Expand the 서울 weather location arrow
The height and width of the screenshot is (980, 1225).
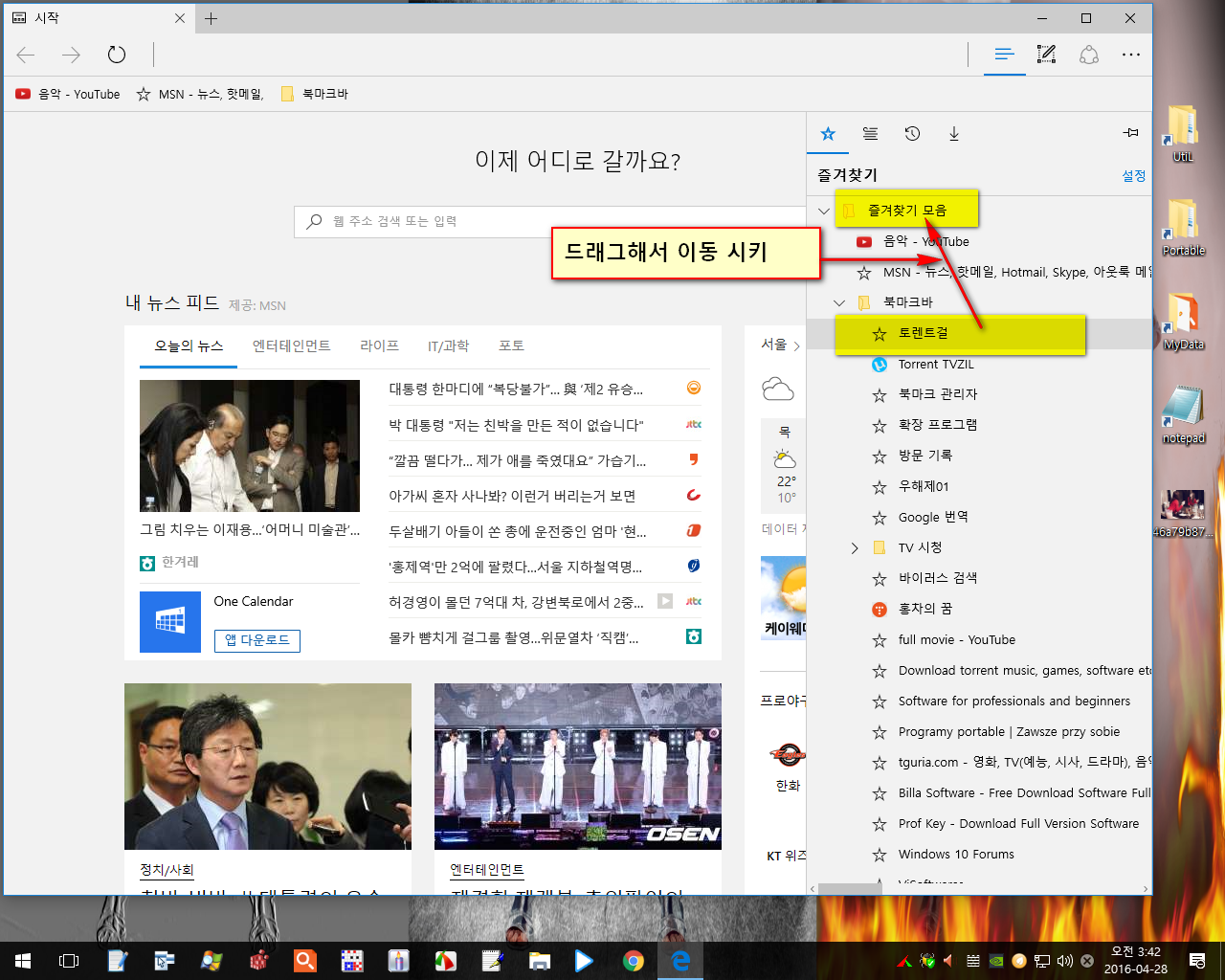796,345
